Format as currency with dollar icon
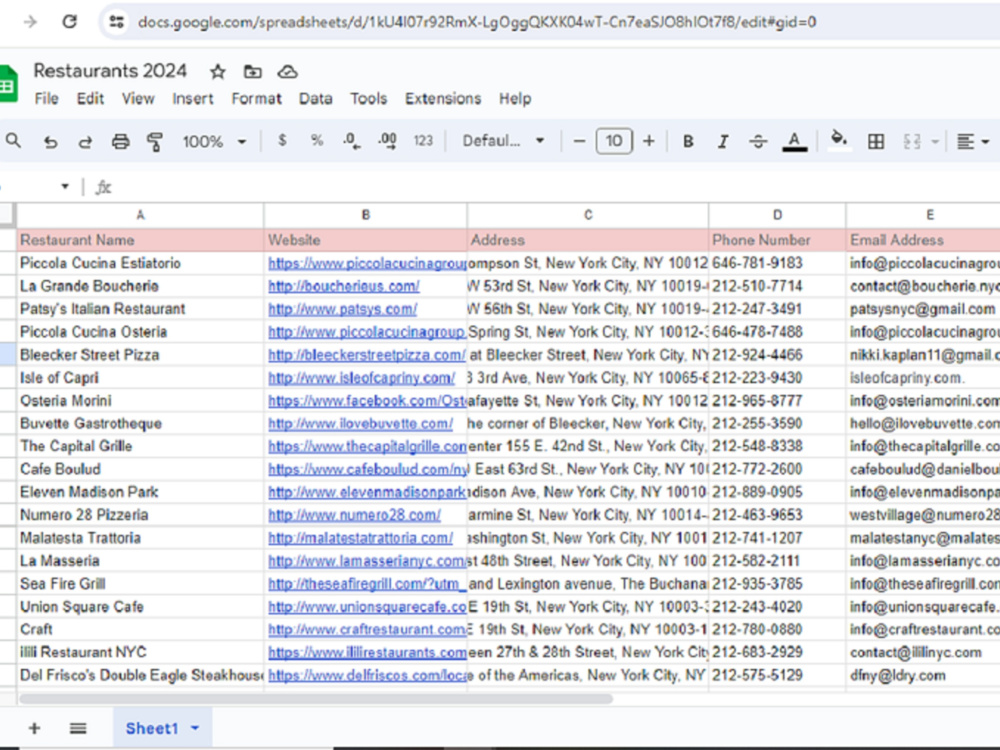1000x750 pixels. point(282,141)
